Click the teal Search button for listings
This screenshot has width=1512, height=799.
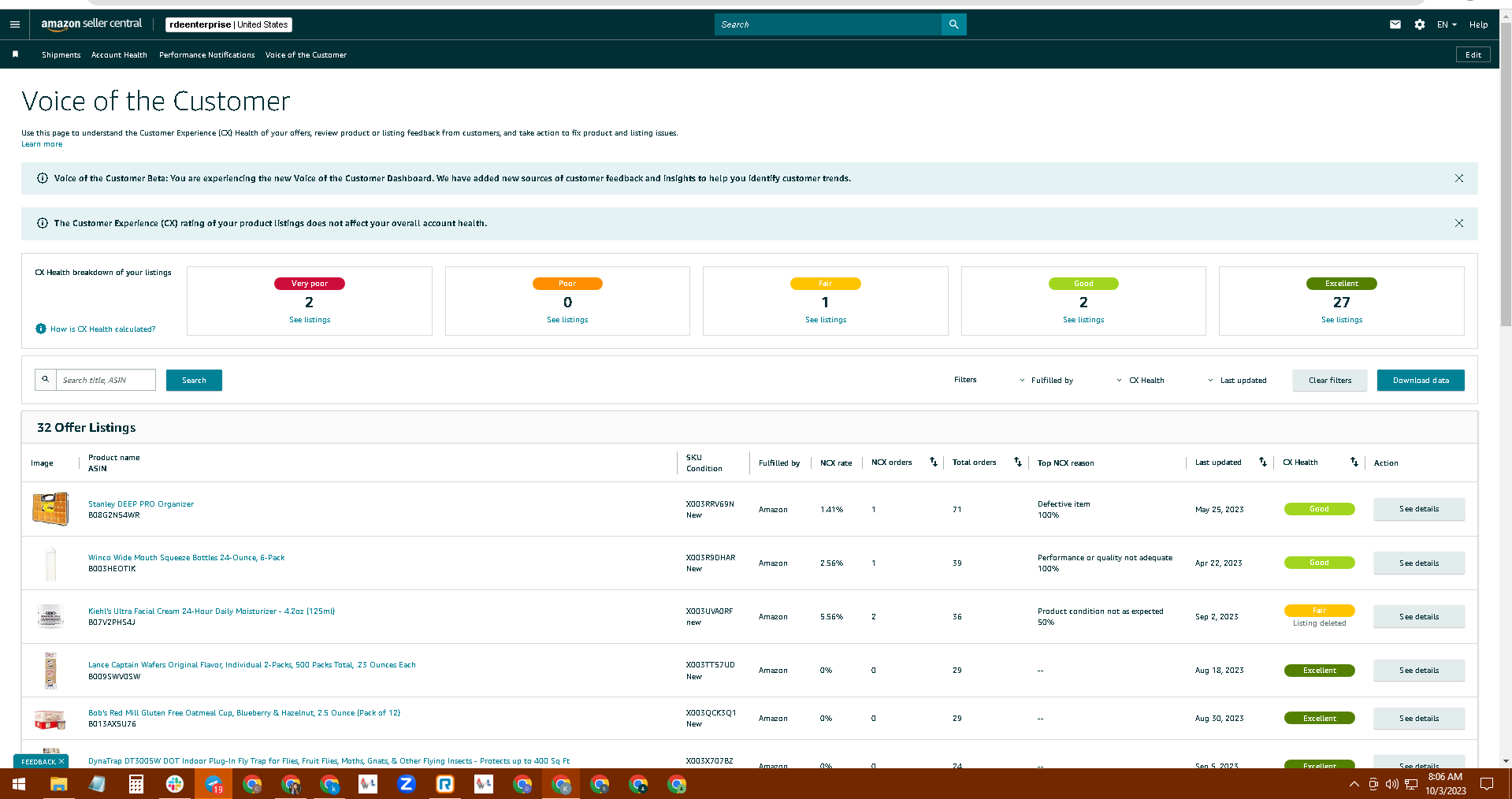194,380
